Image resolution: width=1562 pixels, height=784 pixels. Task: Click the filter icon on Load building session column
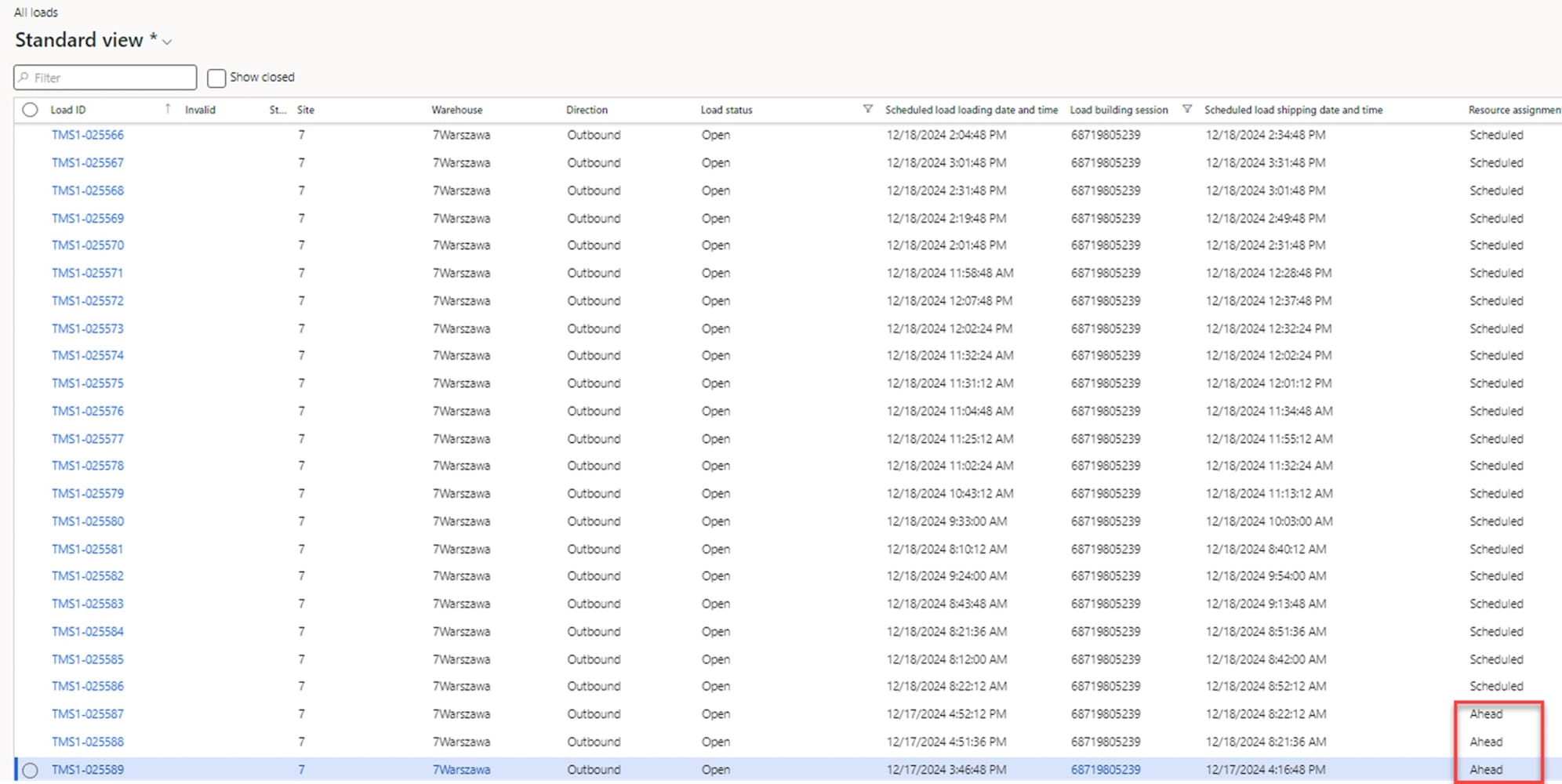coord(1186,109)
